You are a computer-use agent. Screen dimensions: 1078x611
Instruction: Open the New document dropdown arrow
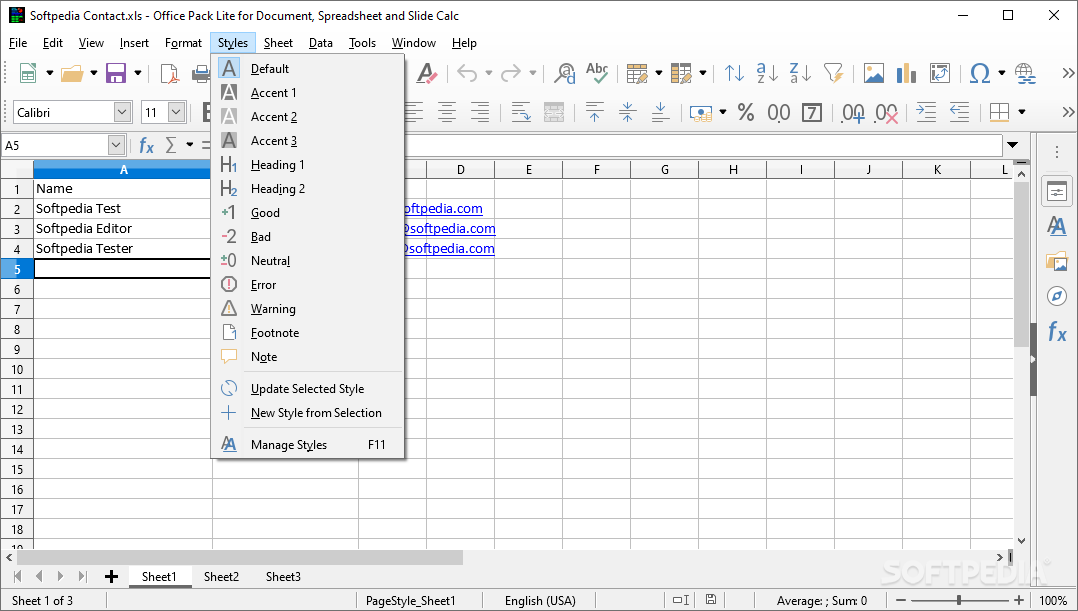coord(50,73)
